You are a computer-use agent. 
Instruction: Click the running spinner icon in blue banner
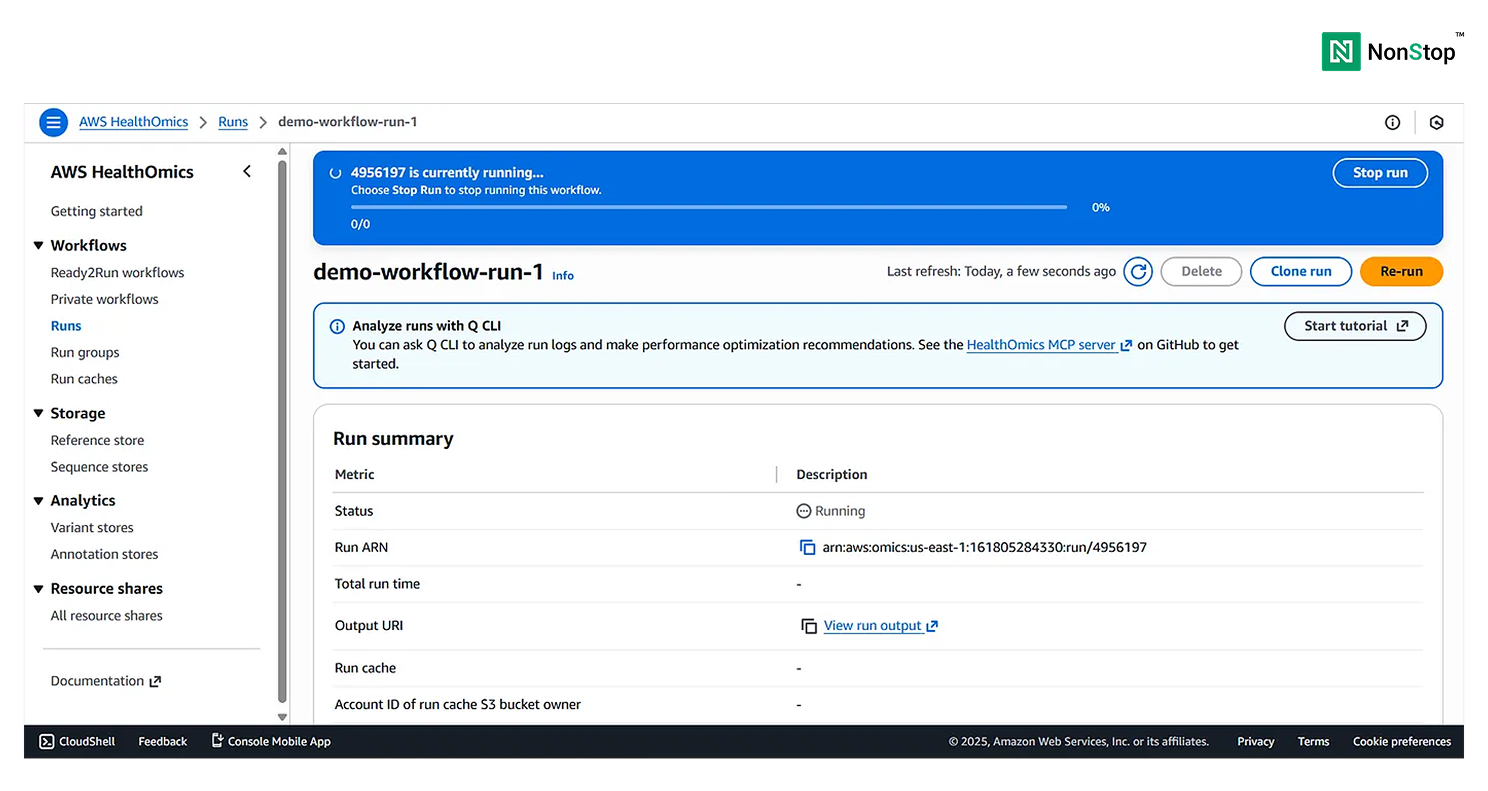[x=336, y=172]
